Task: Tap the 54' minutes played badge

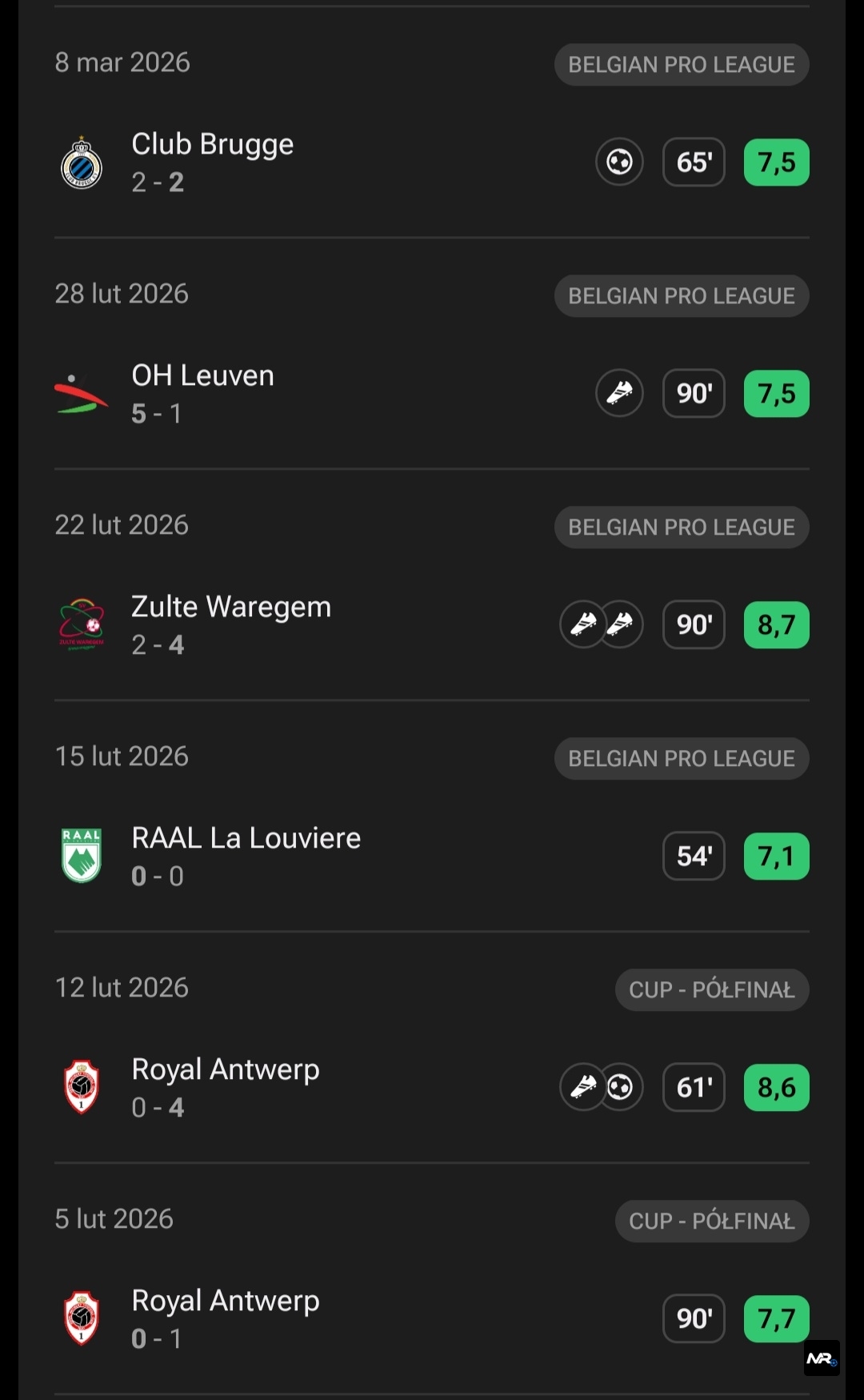Action: pos(694,856)
